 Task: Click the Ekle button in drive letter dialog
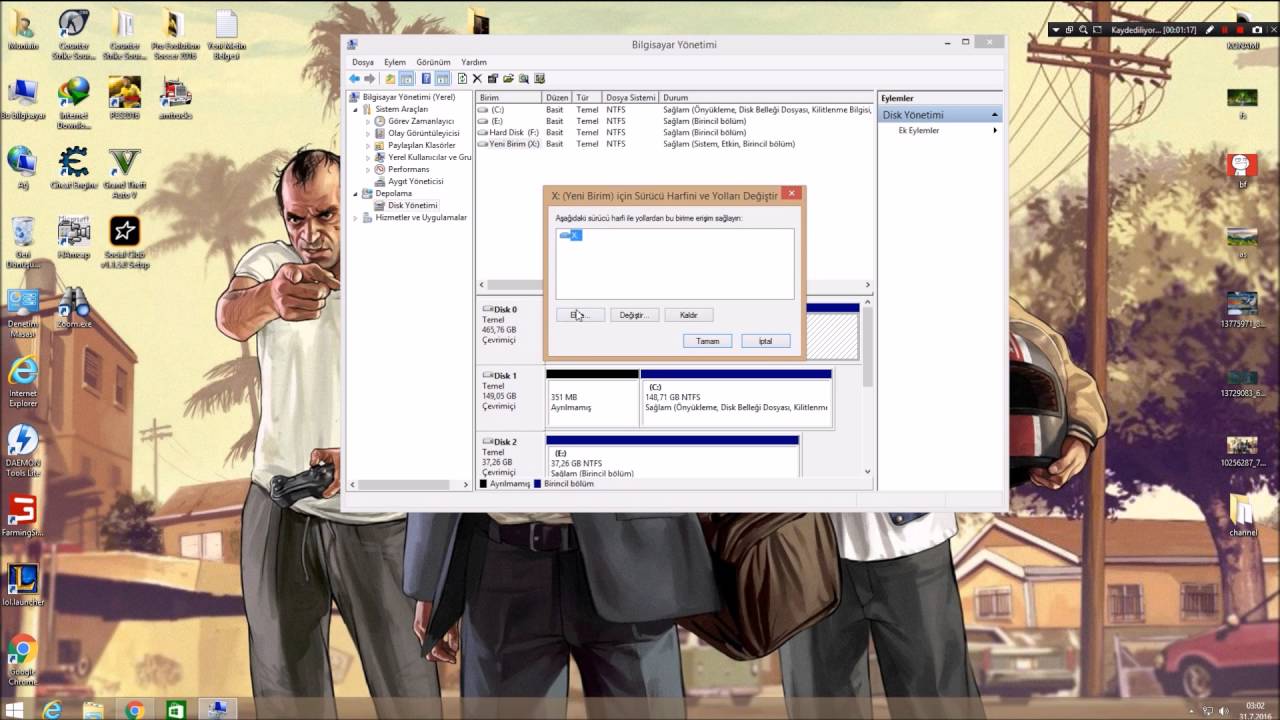pyautogui.click(x=580, y=315)
